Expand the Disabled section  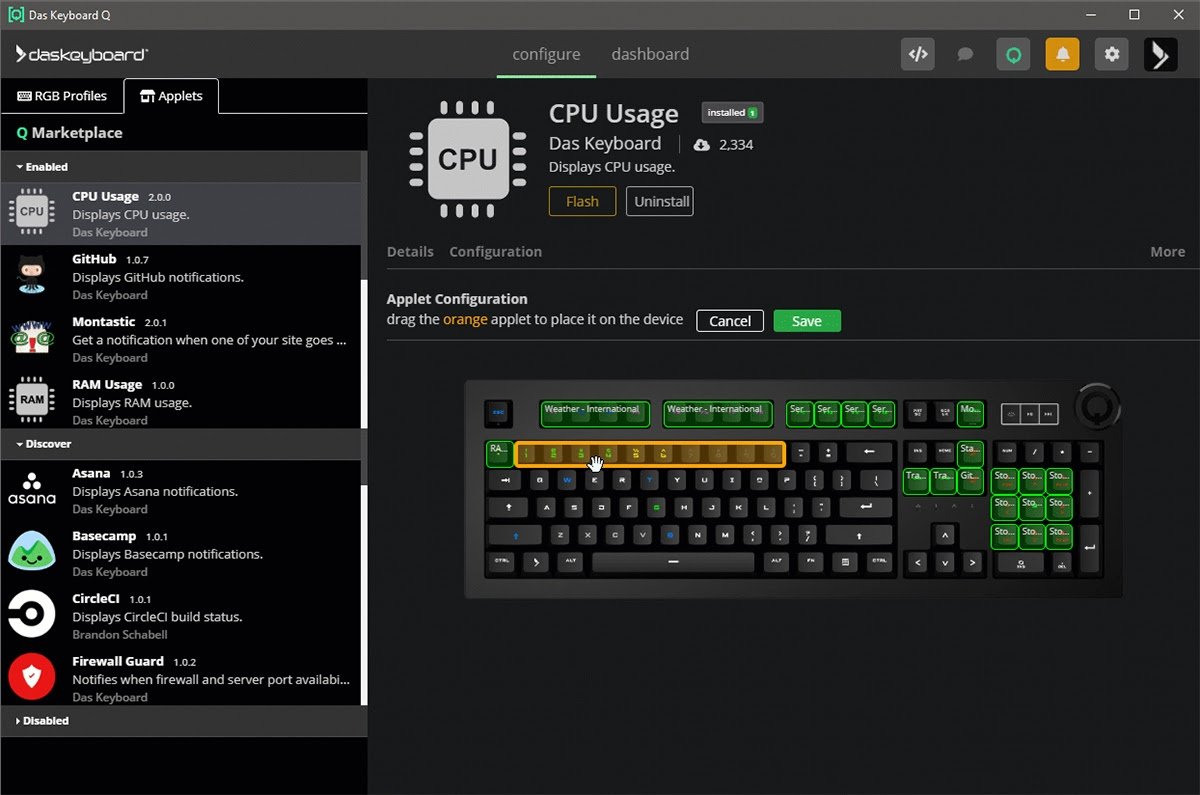pyautogui.click(x=42, y=720)
